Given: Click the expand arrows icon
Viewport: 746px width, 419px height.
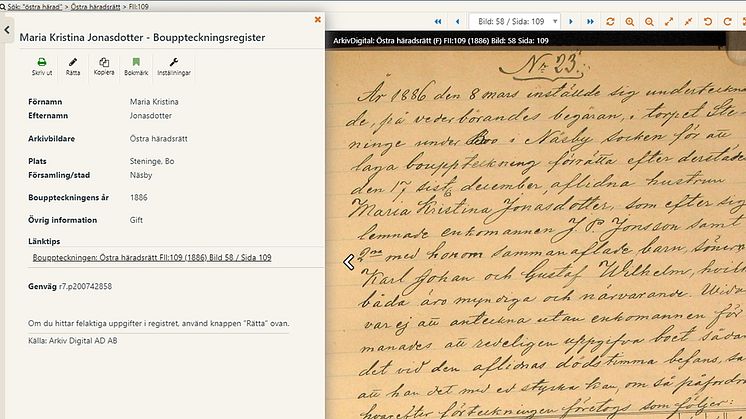Looking at the screenshot, I should (x=669, y=21).
